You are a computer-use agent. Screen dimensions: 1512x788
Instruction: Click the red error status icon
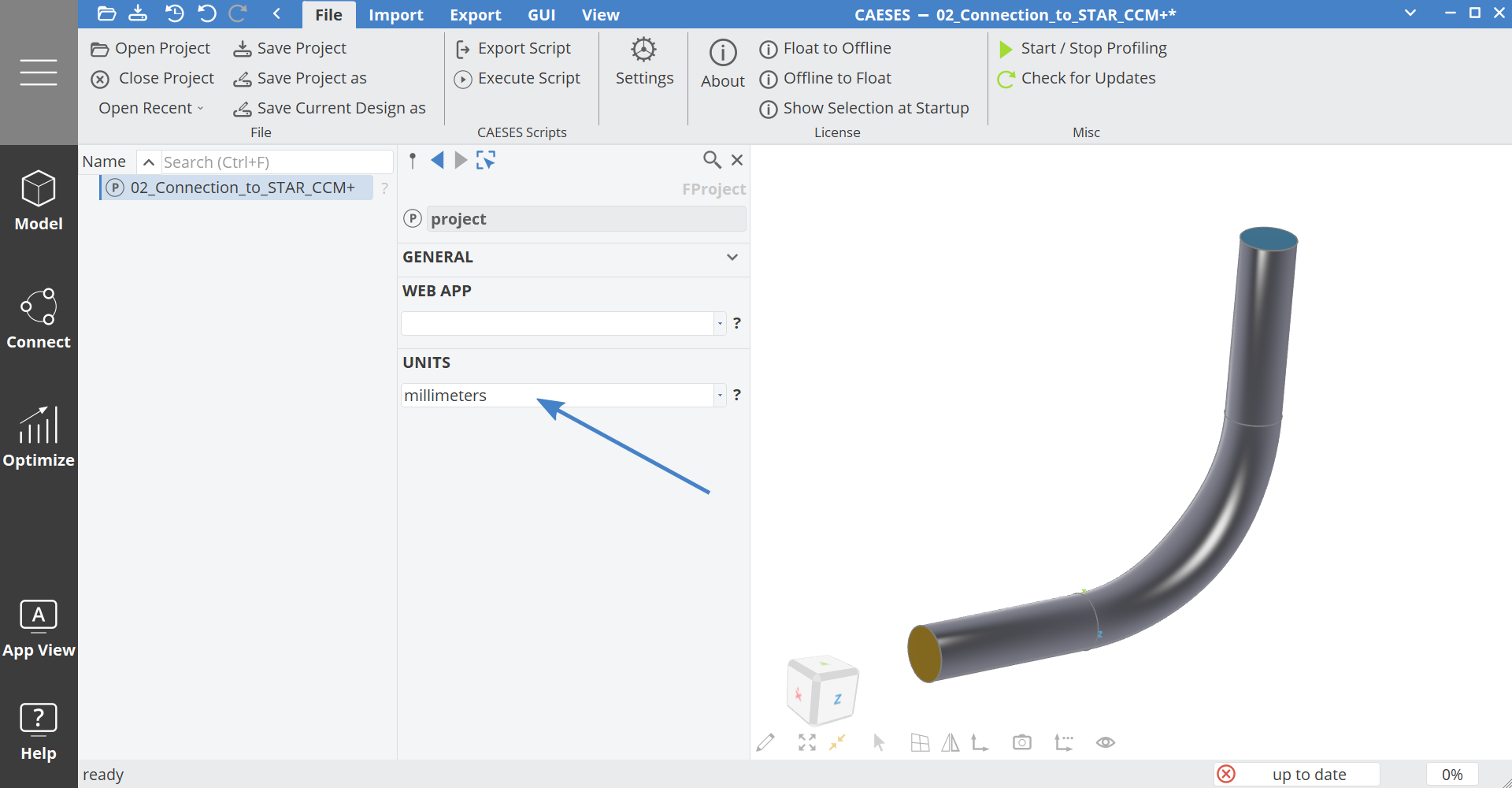coord(1226,774)
